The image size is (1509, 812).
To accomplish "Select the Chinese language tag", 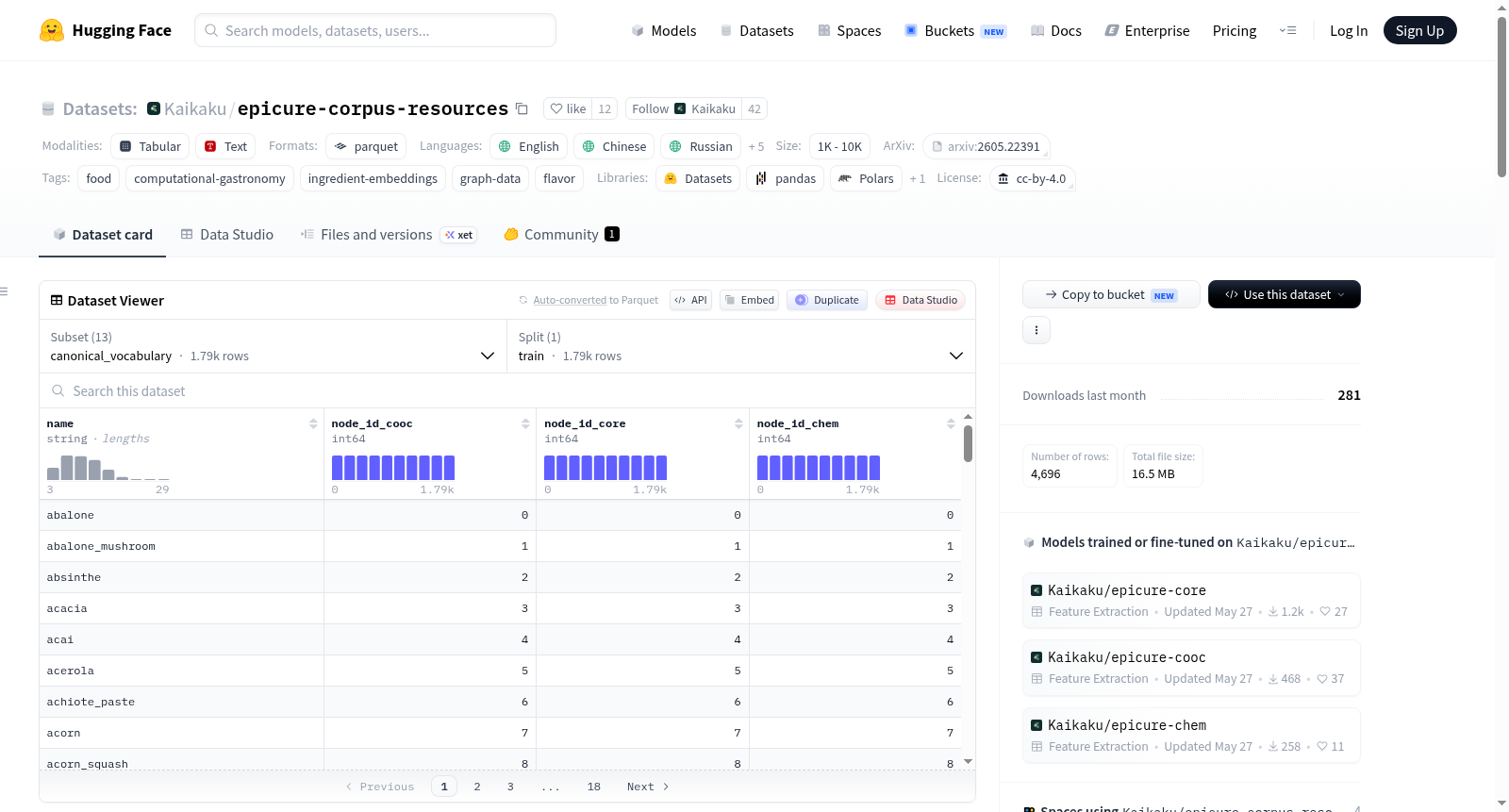I will pyautogui.click(x=614, y=146).
